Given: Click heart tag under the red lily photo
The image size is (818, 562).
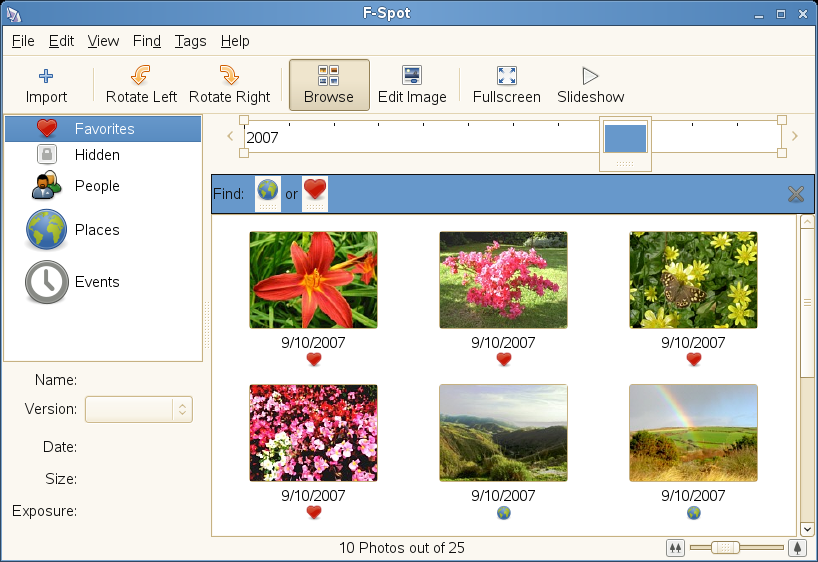Looking at the screenshot, I should [314, 360].
